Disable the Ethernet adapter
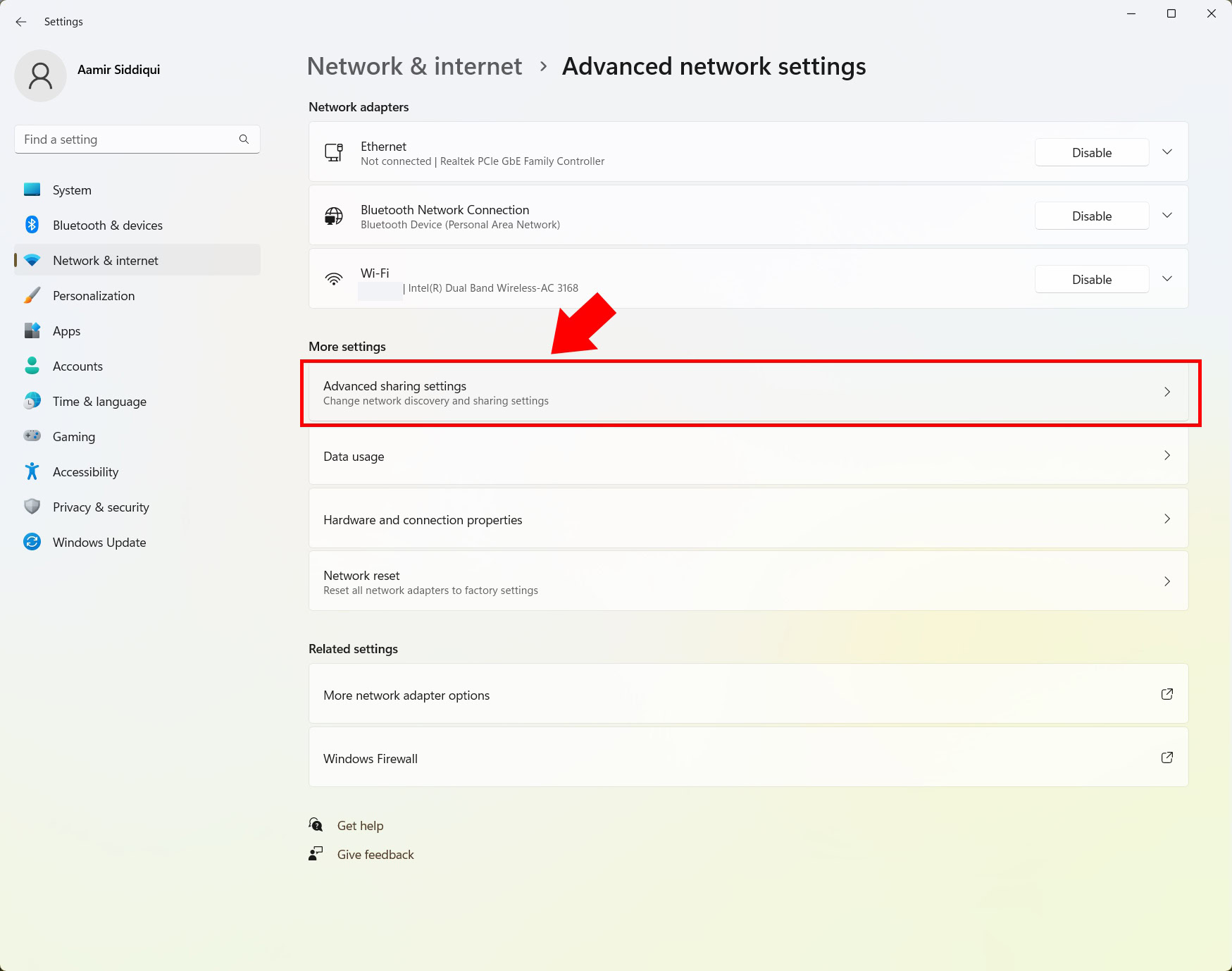 1091,153
